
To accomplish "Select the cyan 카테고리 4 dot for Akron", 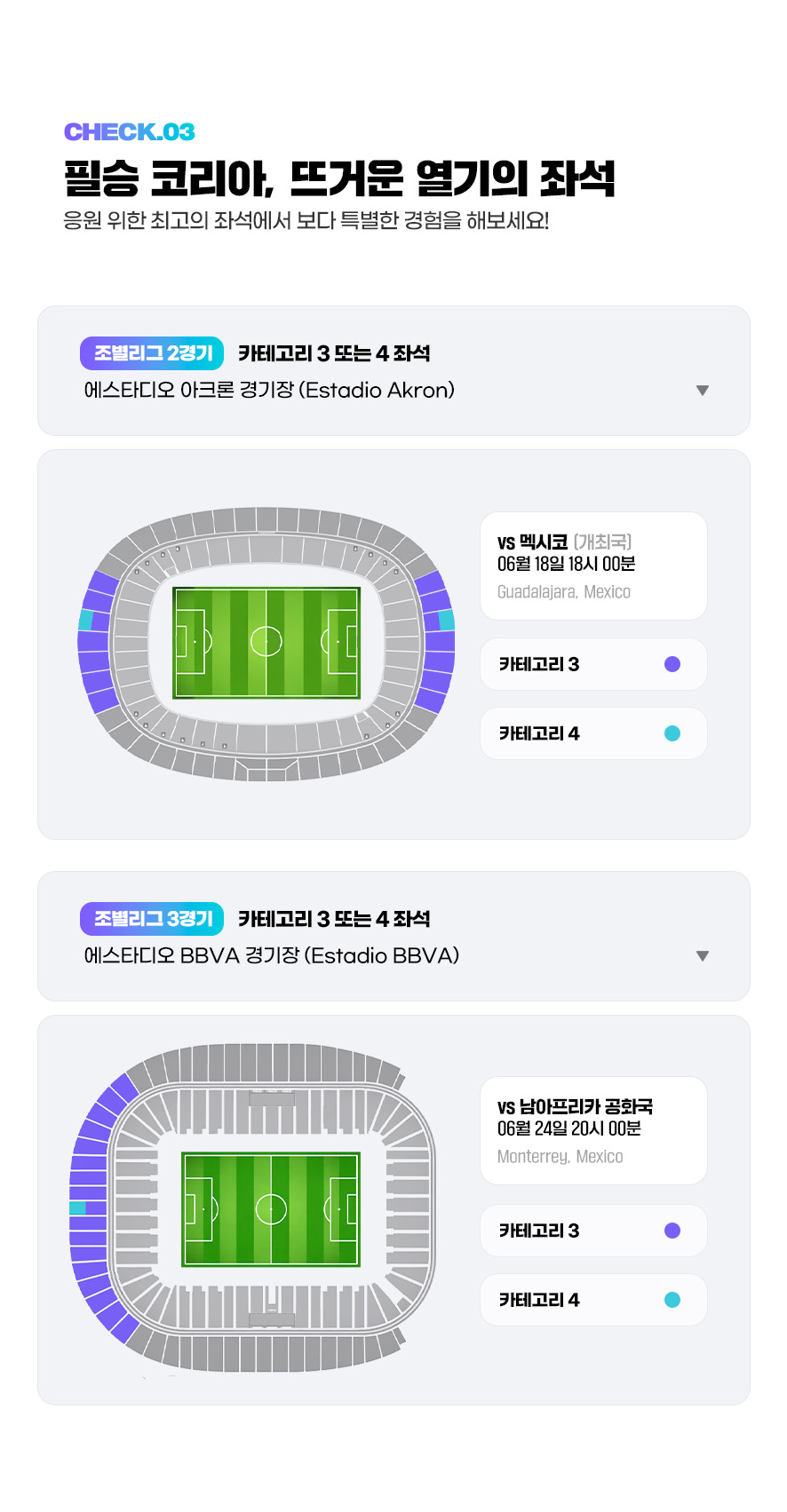I will [x=672, y=733].
